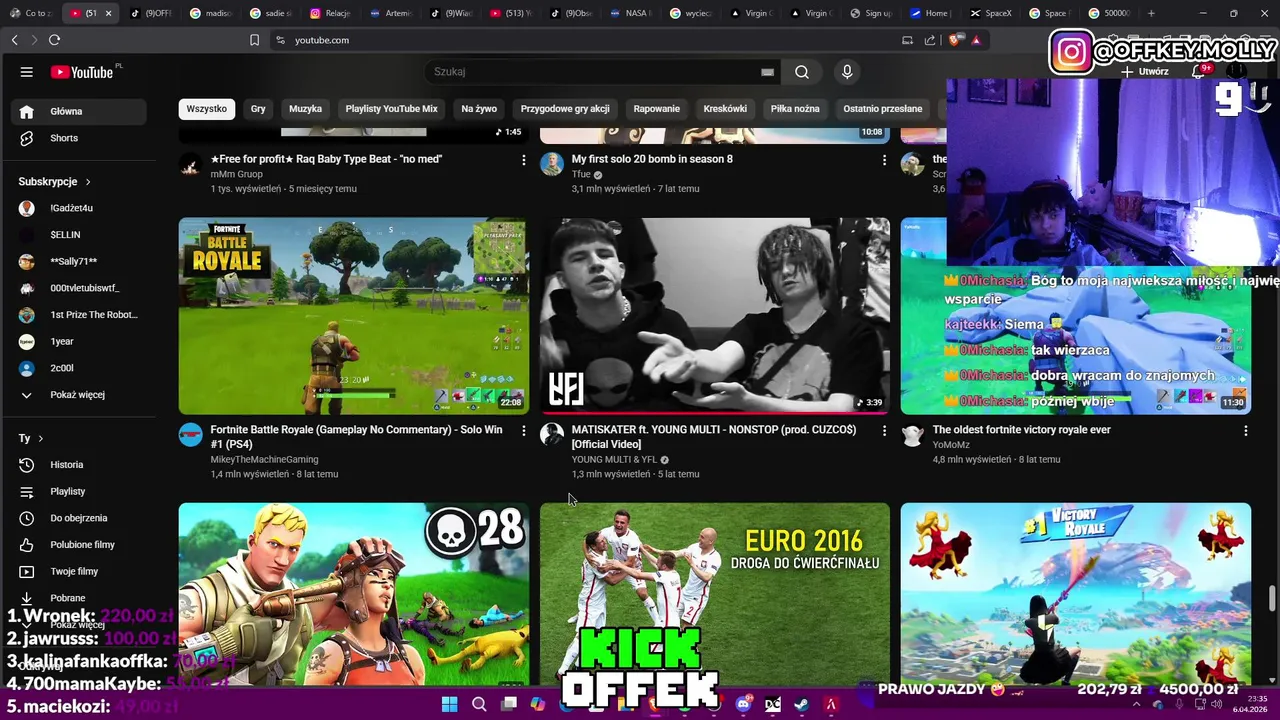This screenshot has width=1280, height=720.
Task: Open 1st Prize The Robot subscription
Action: (x=78, y=315)
